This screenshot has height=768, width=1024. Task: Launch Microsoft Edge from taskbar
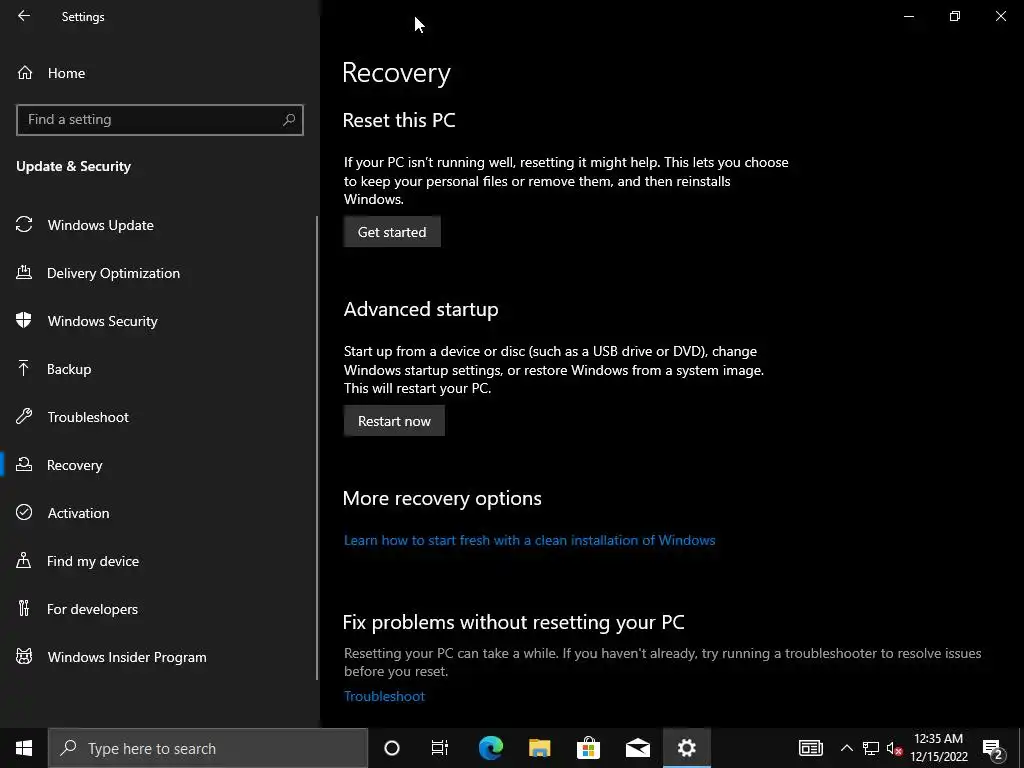tap(490, 748)
